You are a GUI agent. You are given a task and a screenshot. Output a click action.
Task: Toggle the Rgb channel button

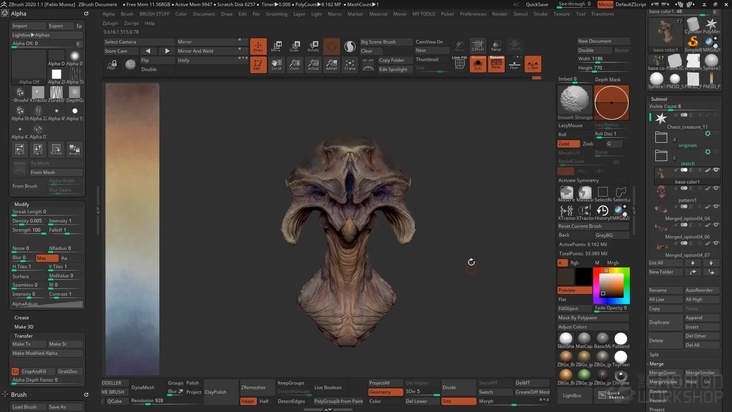pos(575,263)
